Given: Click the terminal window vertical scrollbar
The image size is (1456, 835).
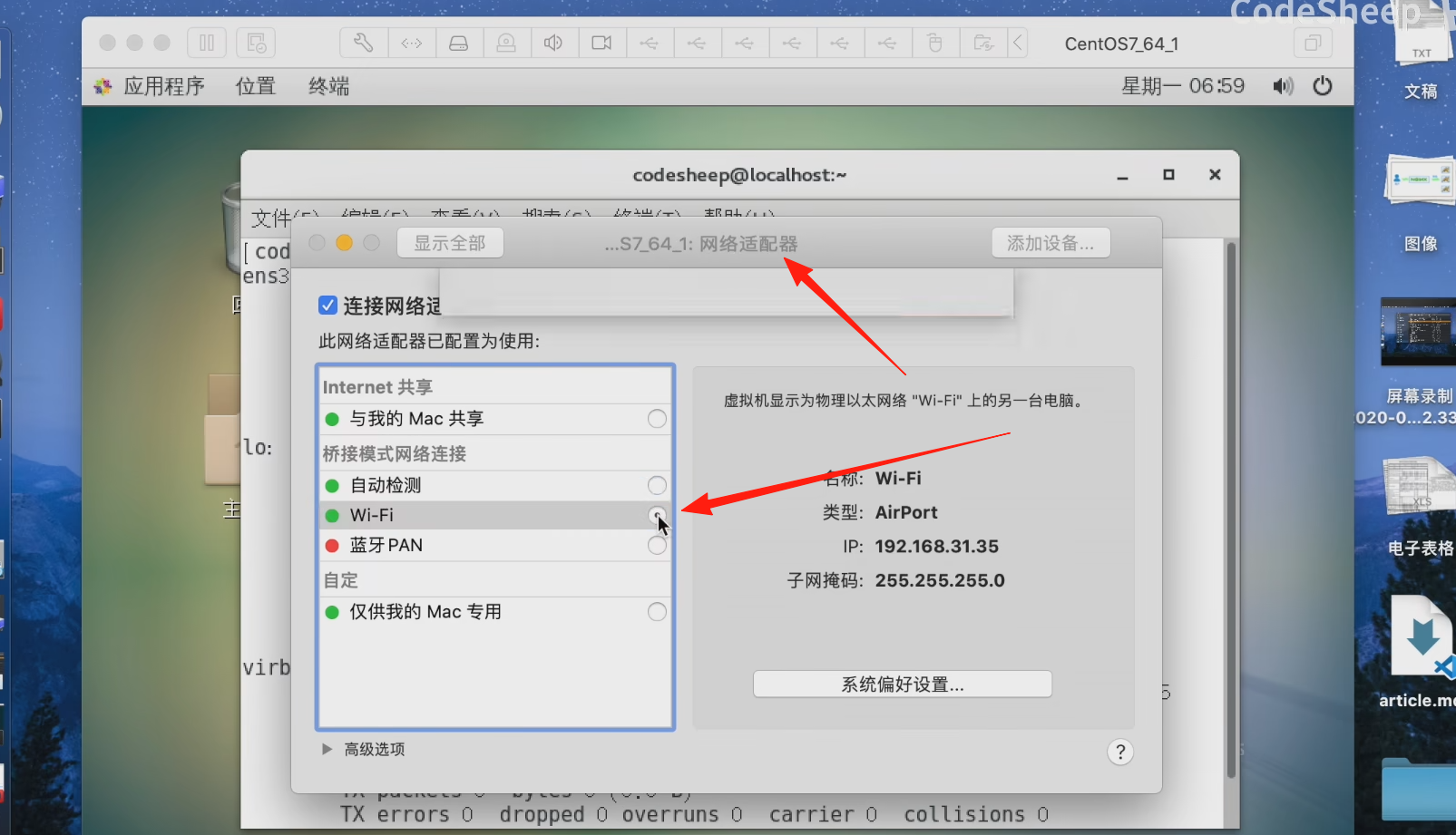Looking at the screenshot, I should [1231, 508].
